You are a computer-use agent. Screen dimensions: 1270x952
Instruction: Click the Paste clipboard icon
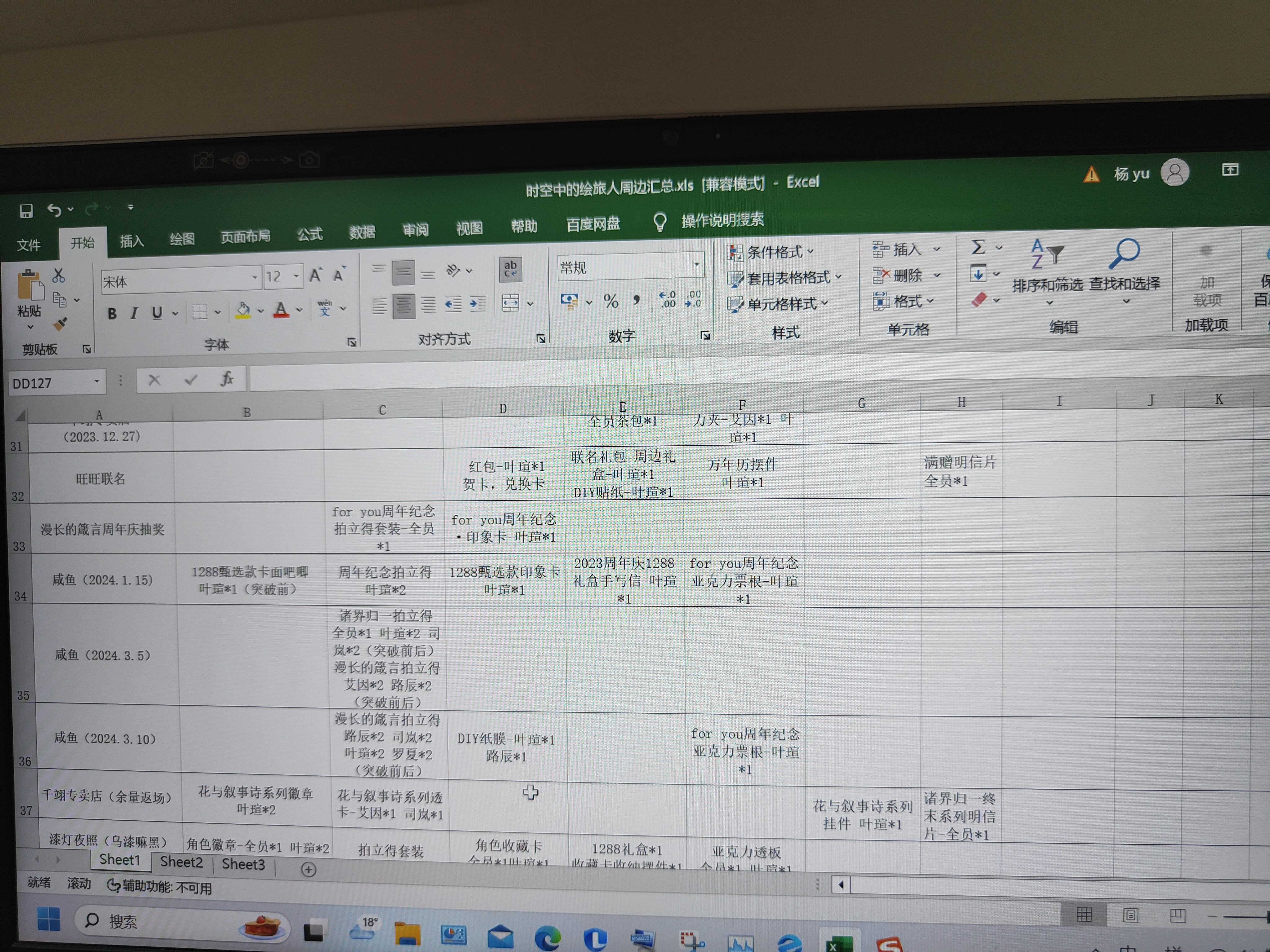pos(30,286)
